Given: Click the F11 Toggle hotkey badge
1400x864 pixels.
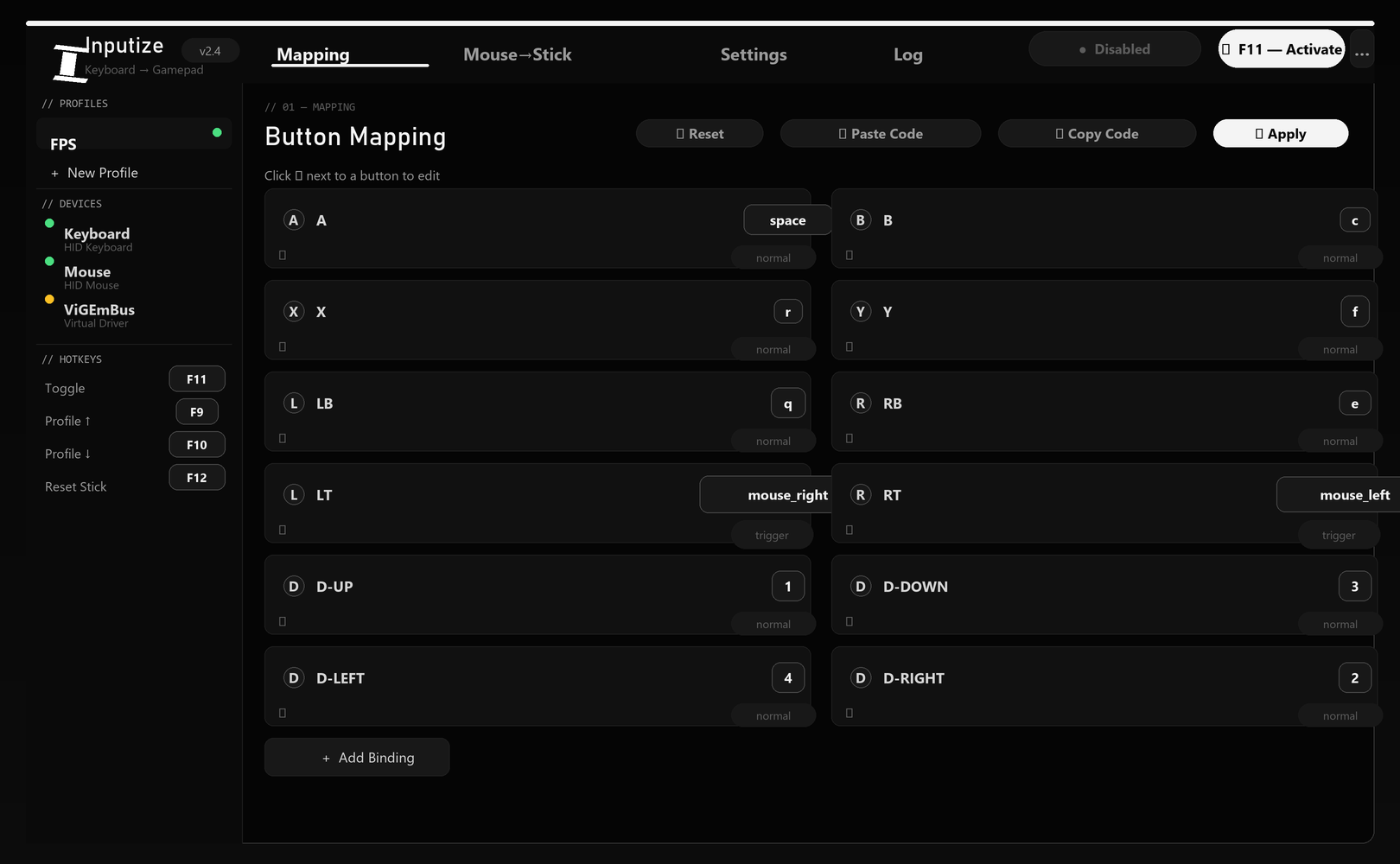Looking at the screenshot, I should tap(197, 379).
